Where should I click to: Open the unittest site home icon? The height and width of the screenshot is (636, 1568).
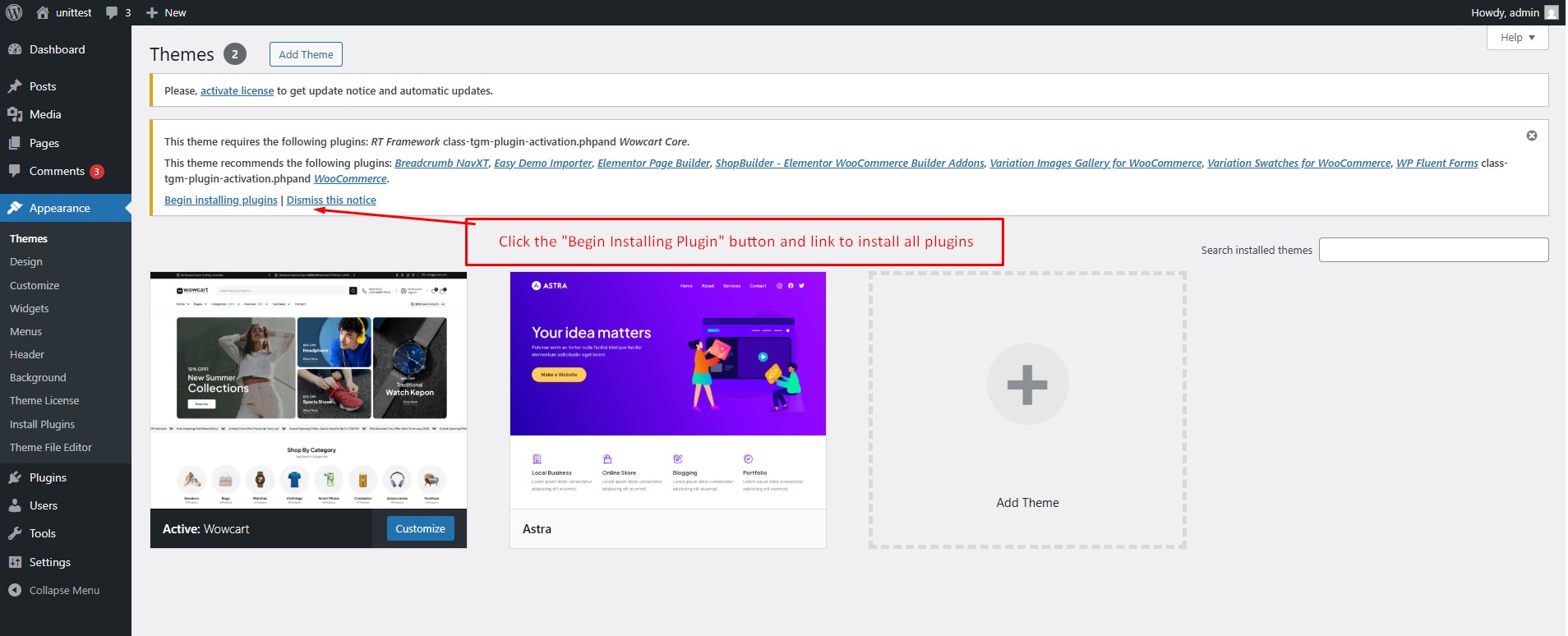(43, 12)
